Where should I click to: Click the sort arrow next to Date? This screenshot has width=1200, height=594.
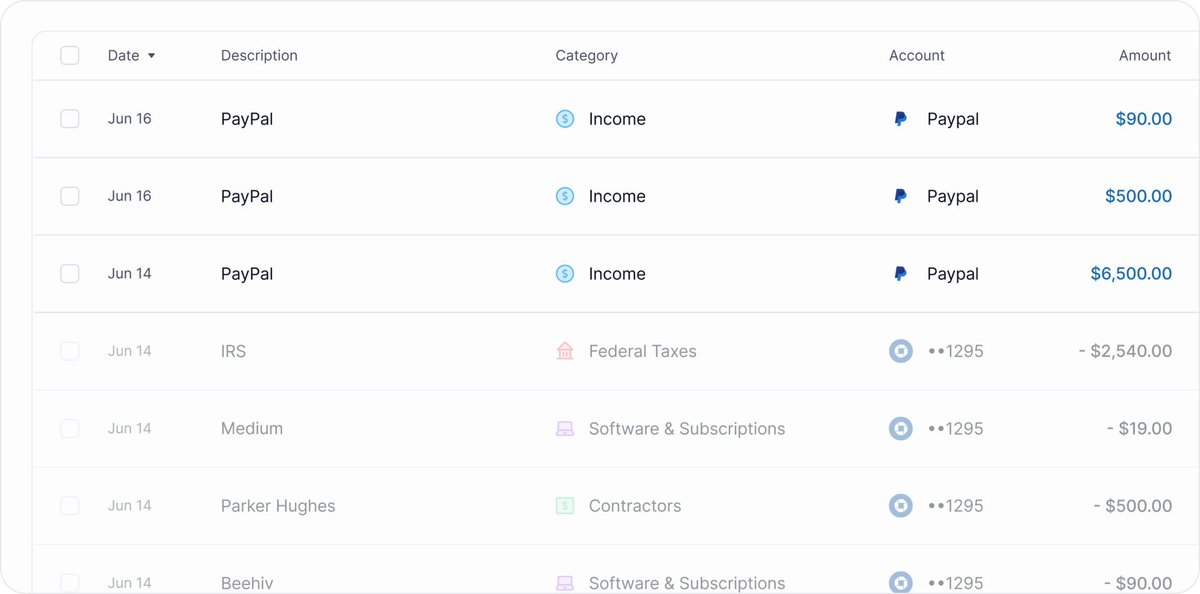click(x=152, y=56)
